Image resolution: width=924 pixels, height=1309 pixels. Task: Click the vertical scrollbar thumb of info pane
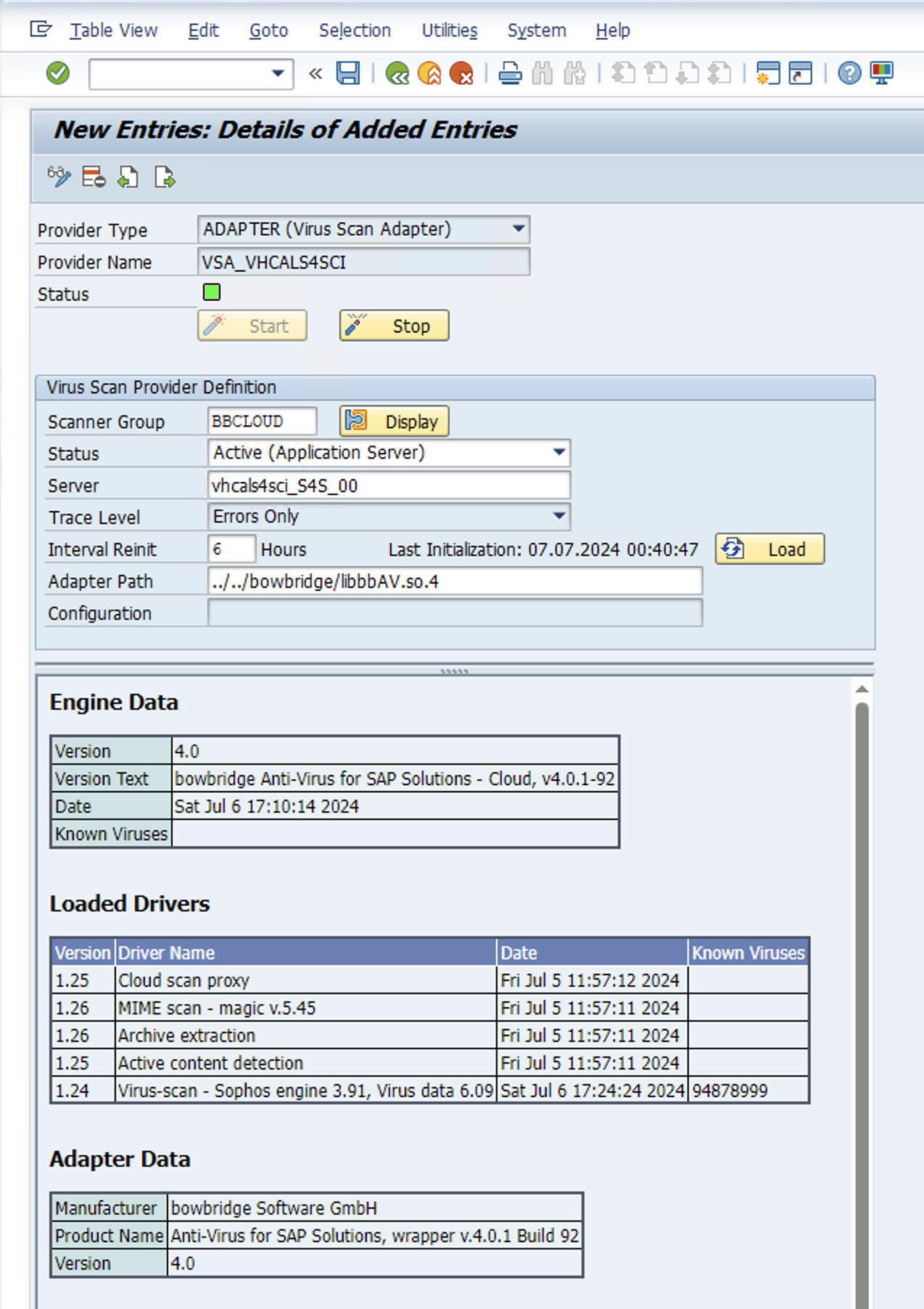coord(862,1005)
